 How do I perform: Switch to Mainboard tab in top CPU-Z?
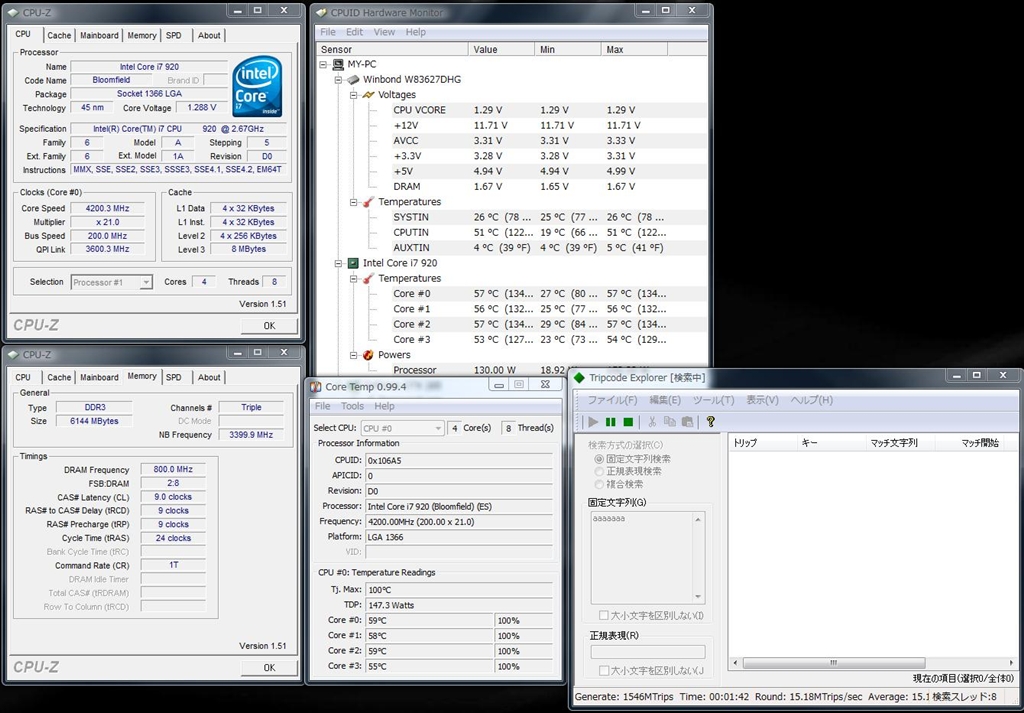[99, 35]
